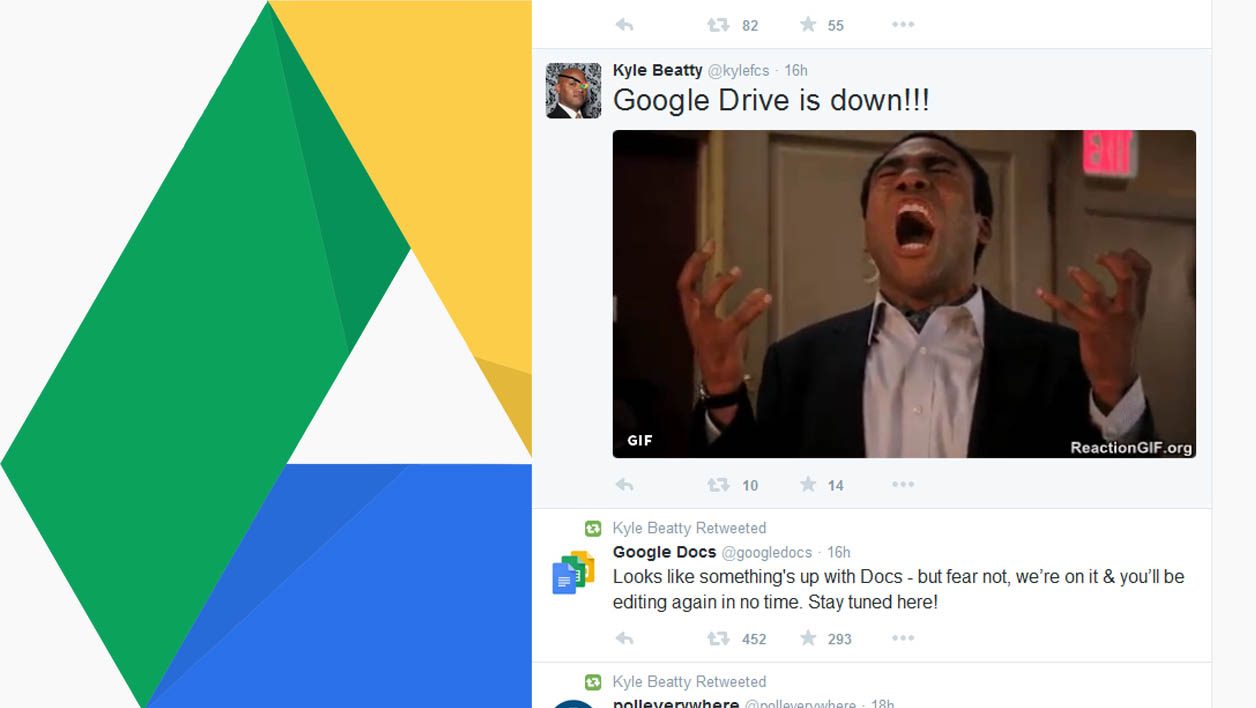Image resolution: width=1256 pixels, height=708 pixels.
Task: Retweet the Google Docs tweet with 452 retweets
Action: tap(718, 638)
